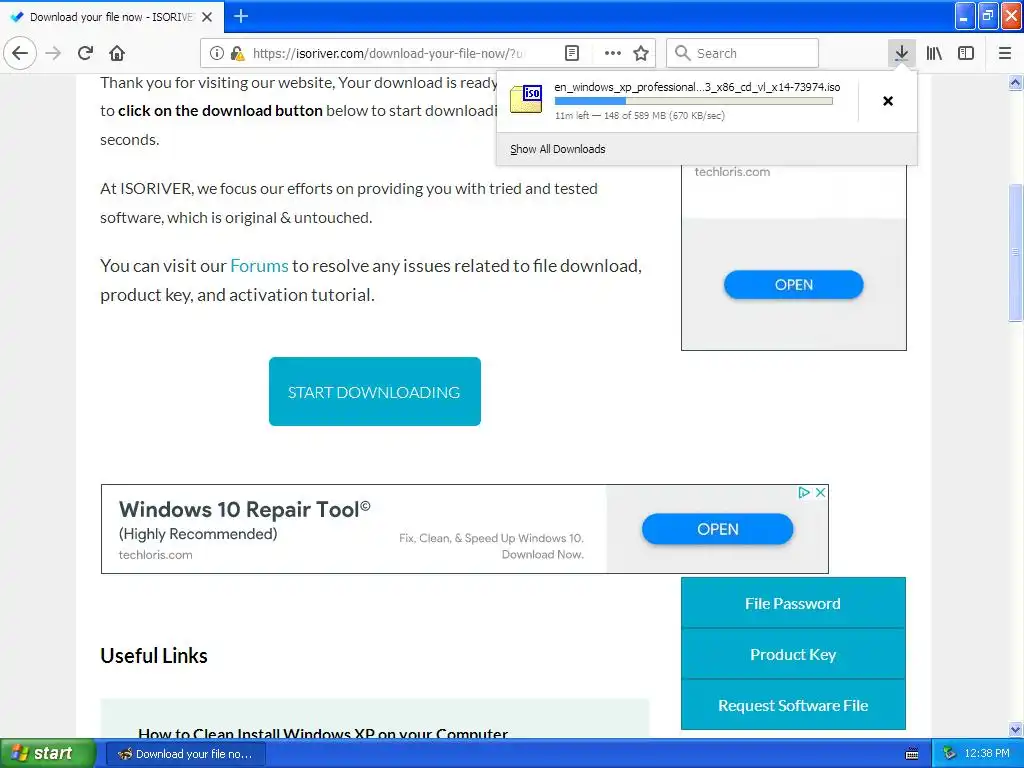
Task: Open a new tab with plus button
Action: point(241,16)
